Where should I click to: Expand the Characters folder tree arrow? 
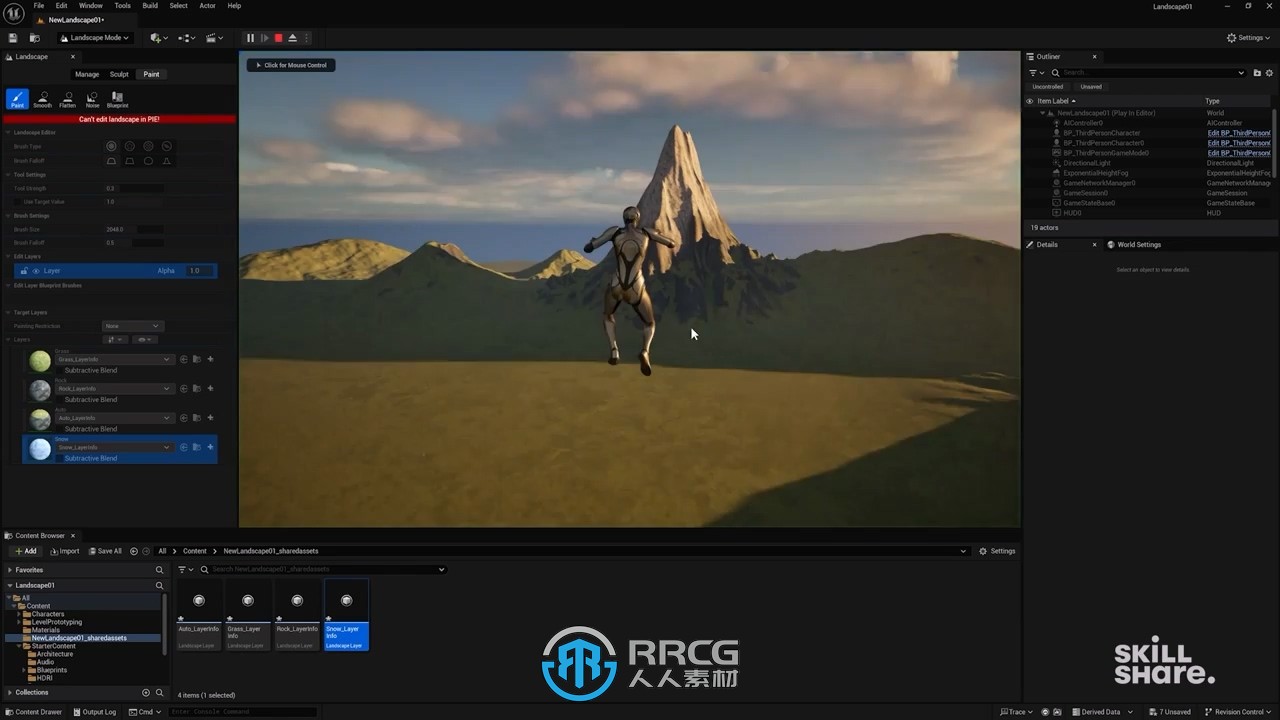point(21,614)
